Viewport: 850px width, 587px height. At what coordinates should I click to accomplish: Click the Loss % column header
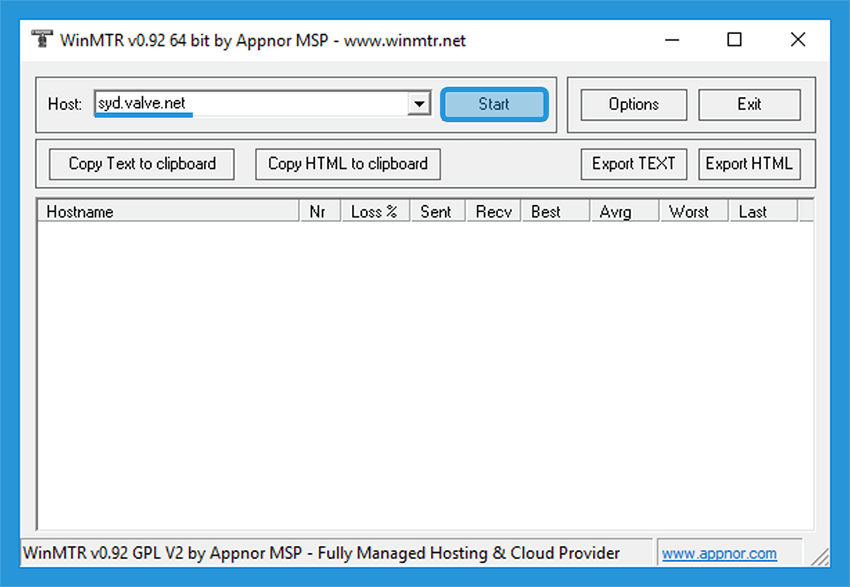(x=376, y=211)
